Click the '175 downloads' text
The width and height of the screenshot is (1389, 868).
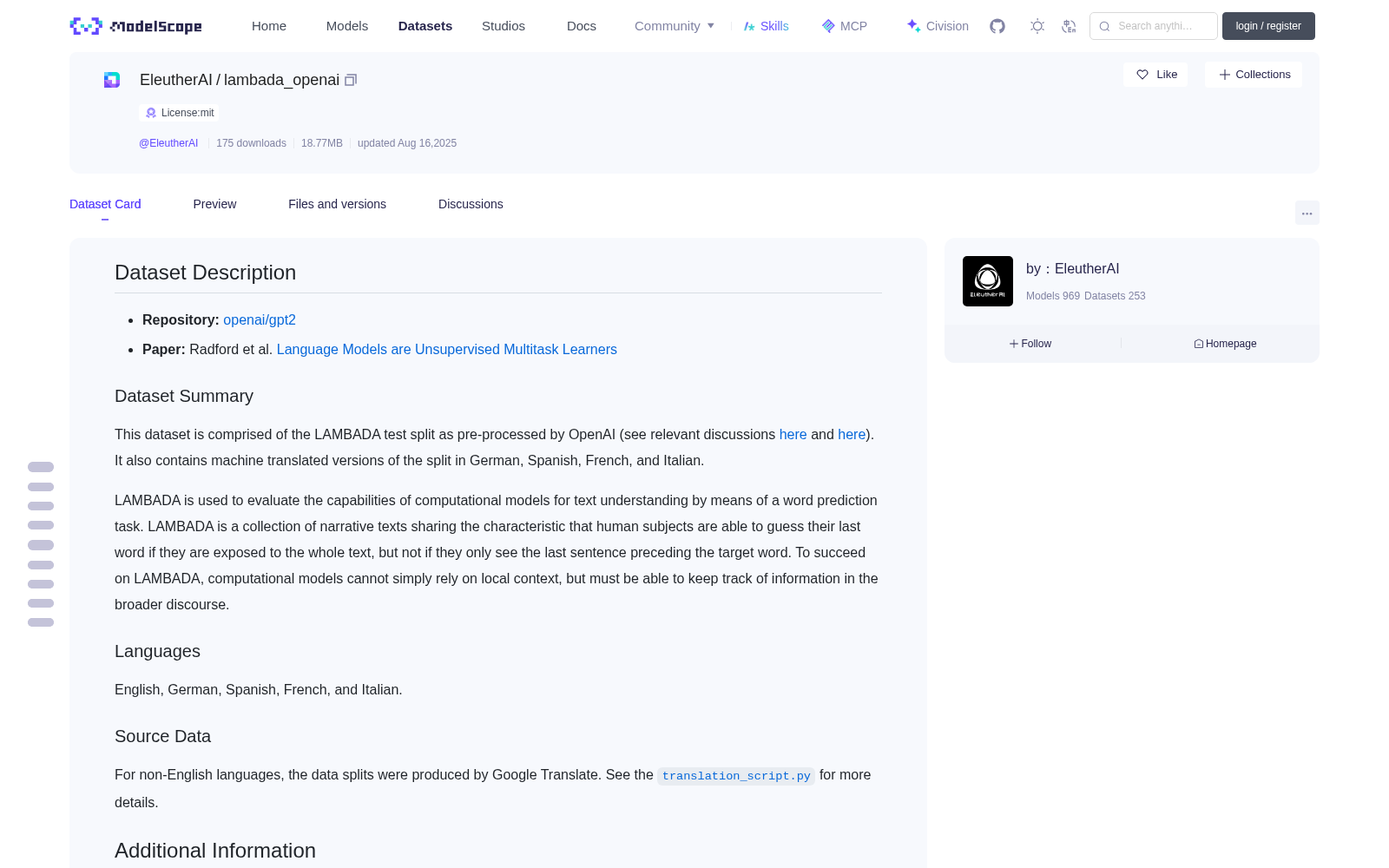click(251, 143)
